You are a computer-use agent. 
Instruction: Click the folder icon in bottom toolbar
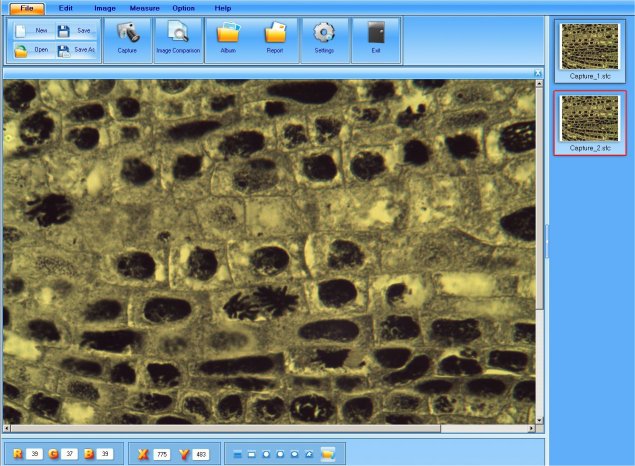click(327, 454)
